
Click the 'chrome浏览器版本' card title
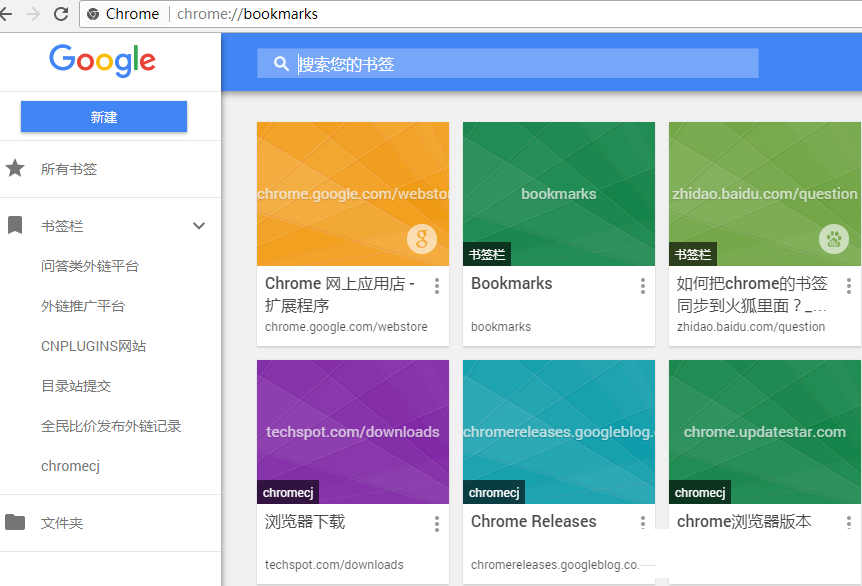click(x=744, y=521)
